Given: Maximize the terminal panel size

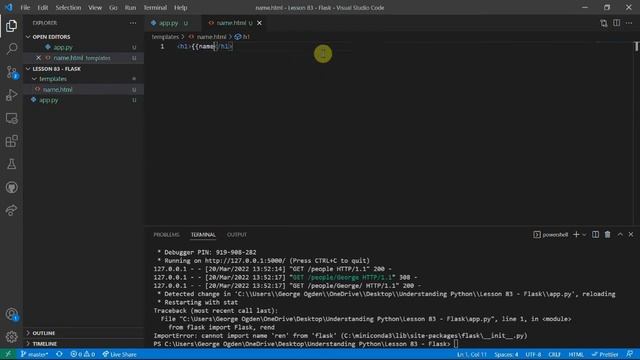Looking at the screenshot, I should (x=620, y=235).
